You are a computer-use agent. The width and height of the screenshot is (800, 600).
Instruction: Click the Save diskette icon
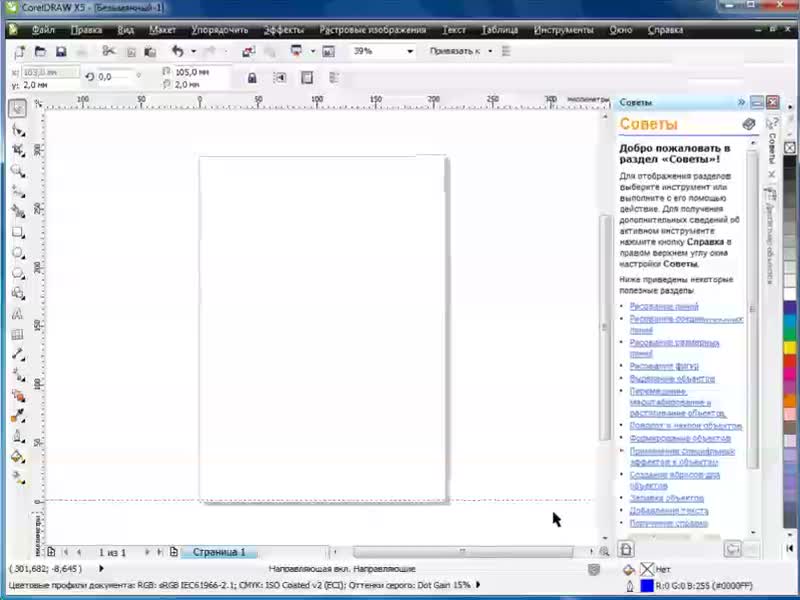[61, 52]
